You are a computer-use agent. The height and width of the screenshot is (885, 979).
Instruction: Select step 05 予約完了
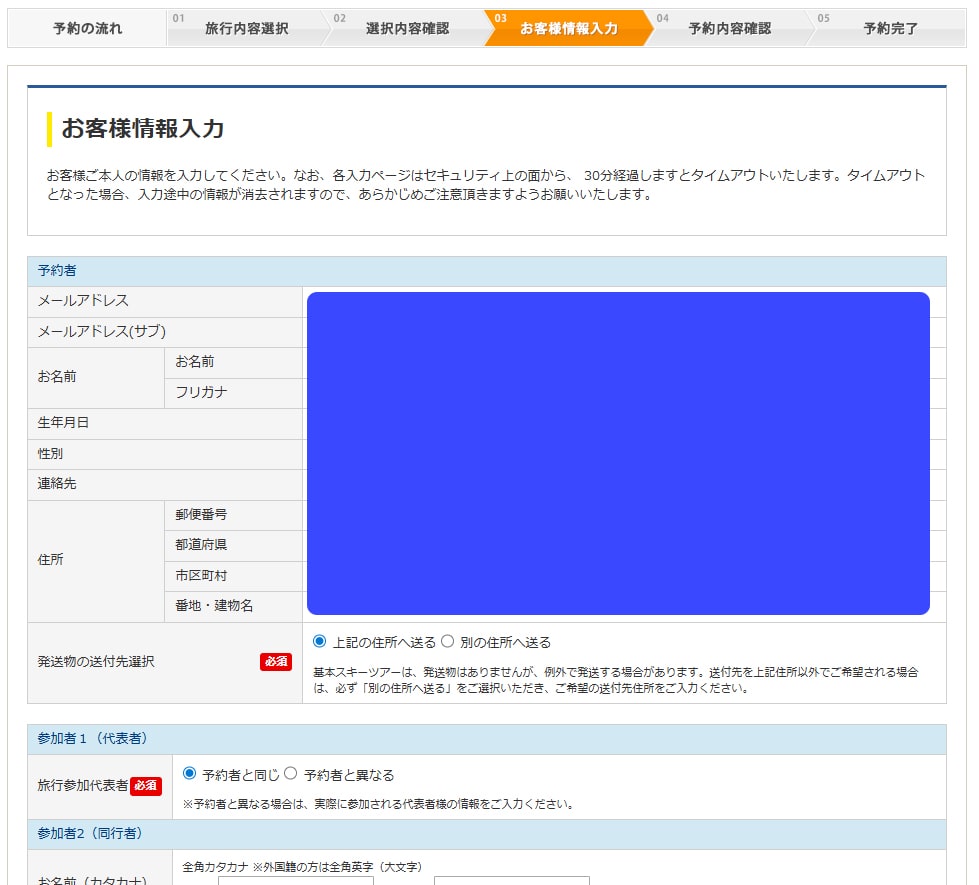coord(890,29)
